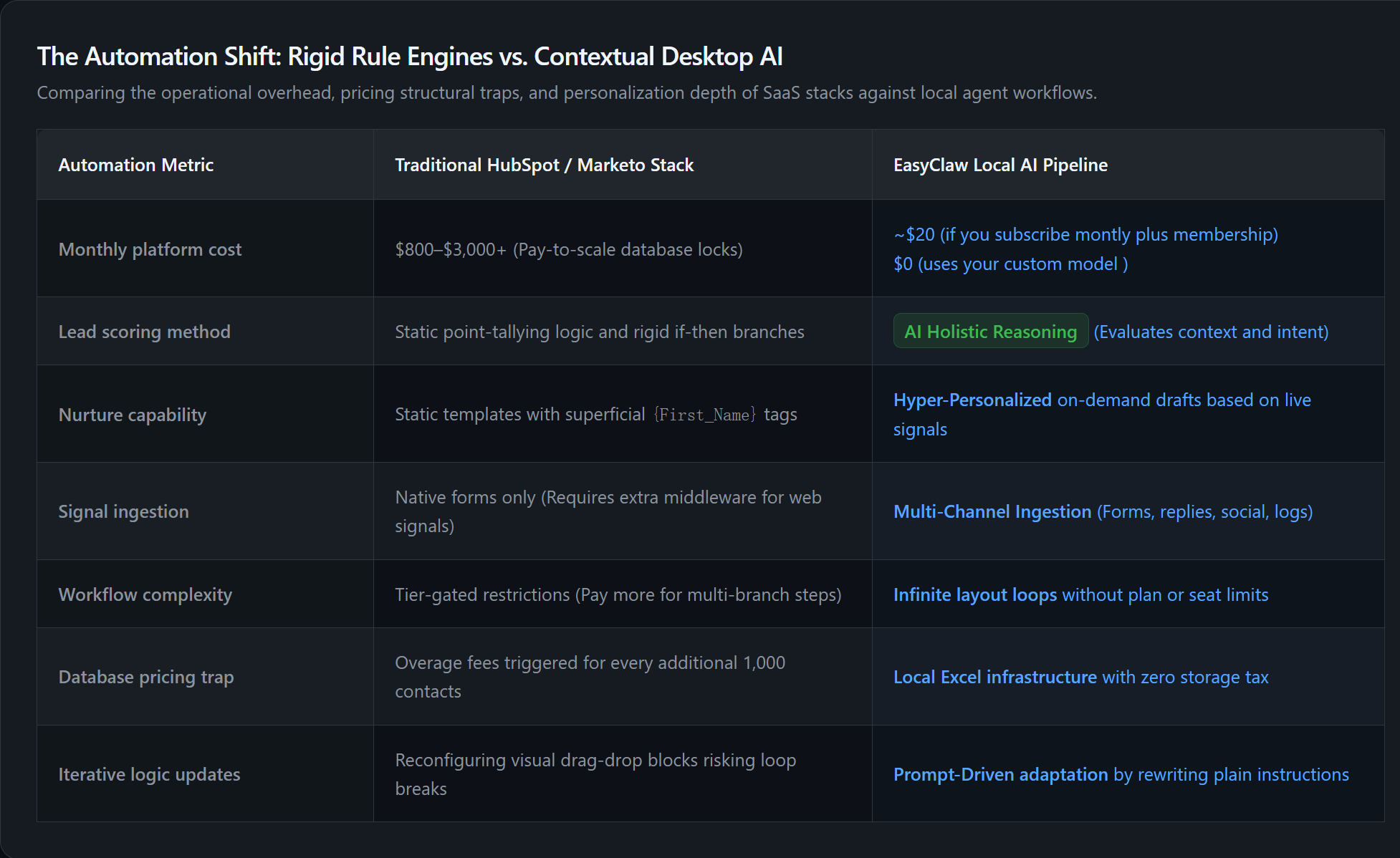Select the 'Nurture capability' row label
The image size is (1400, 858).
[x=133, y=415]
